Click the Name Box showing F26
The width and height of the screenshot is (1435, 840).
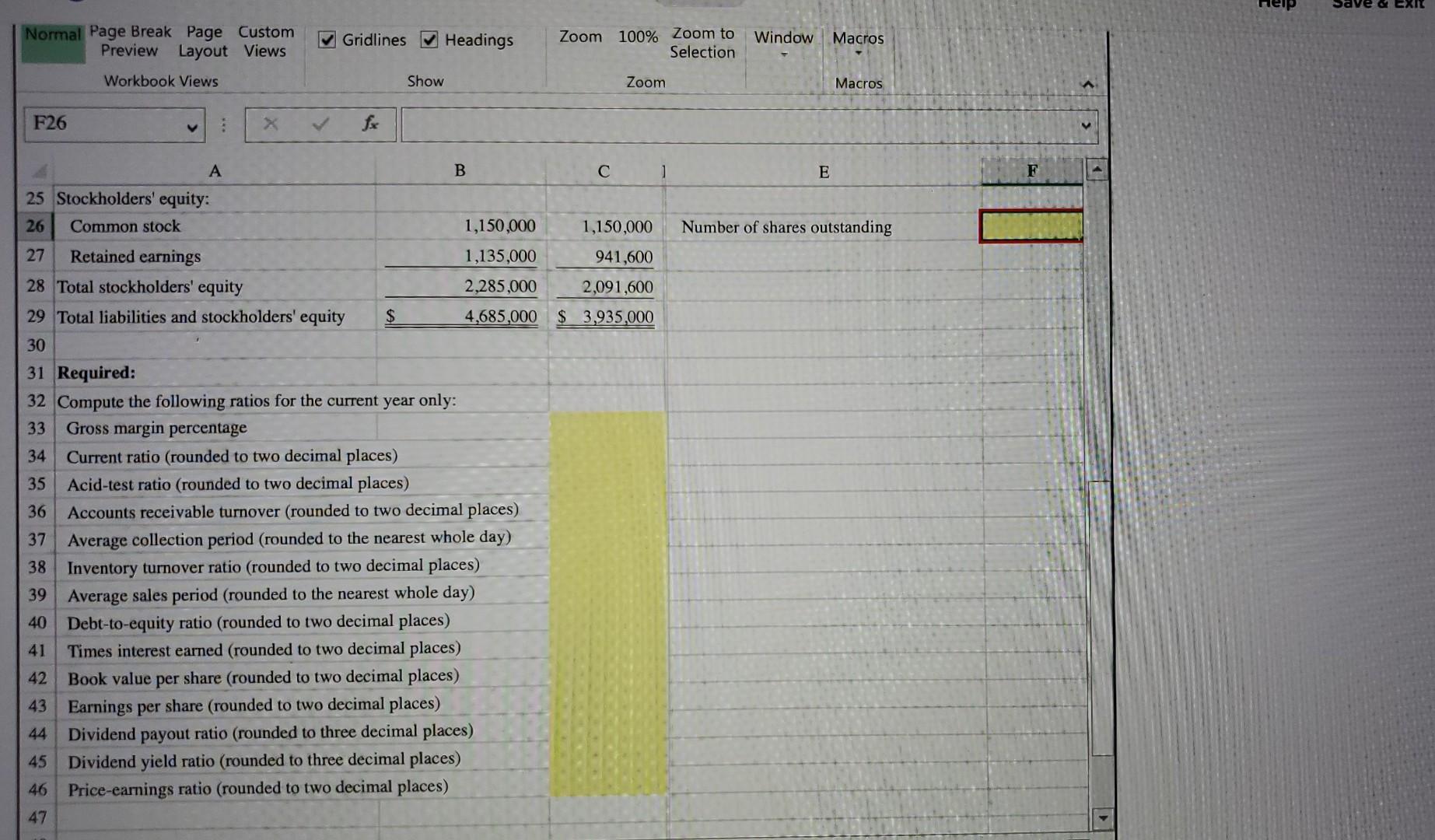pyautogui.click(x=105, y=124)
